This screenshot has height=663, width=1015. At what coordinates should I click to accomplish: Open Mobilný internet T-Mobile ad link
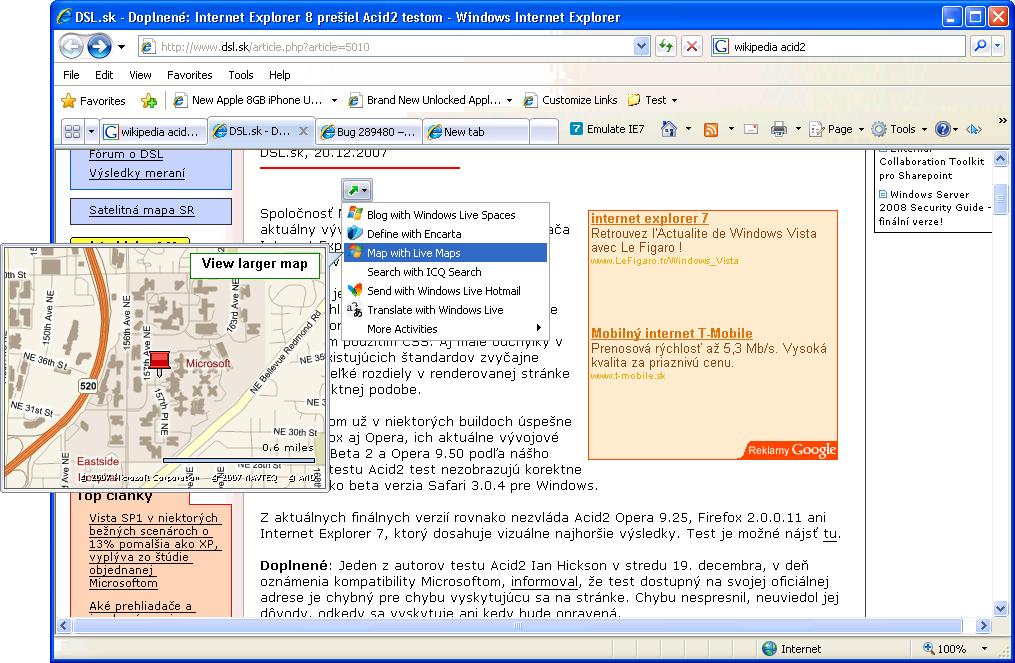[671, 333]
